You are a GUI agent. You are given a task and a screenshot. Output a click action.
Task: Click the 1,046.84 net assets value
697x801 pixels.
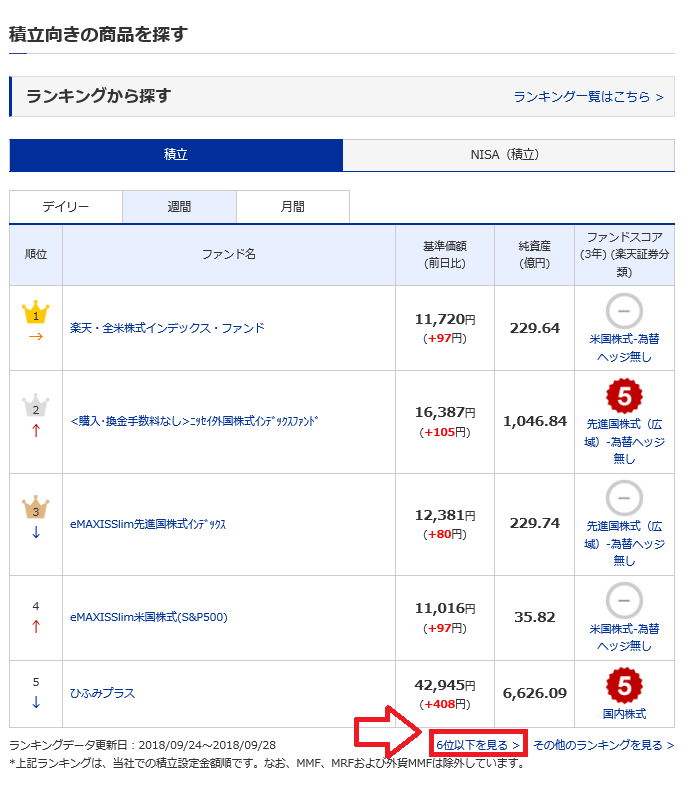535,421
